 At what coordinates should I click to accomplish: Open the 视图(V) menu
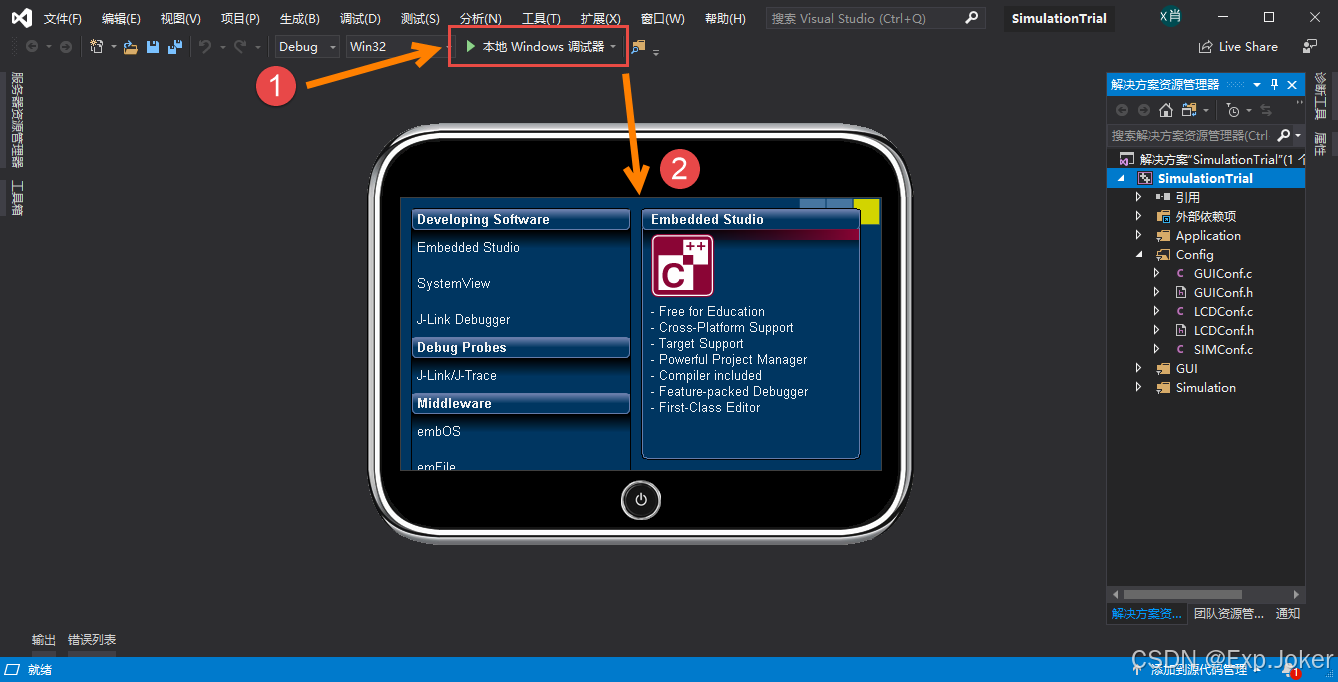click(180, 19)
